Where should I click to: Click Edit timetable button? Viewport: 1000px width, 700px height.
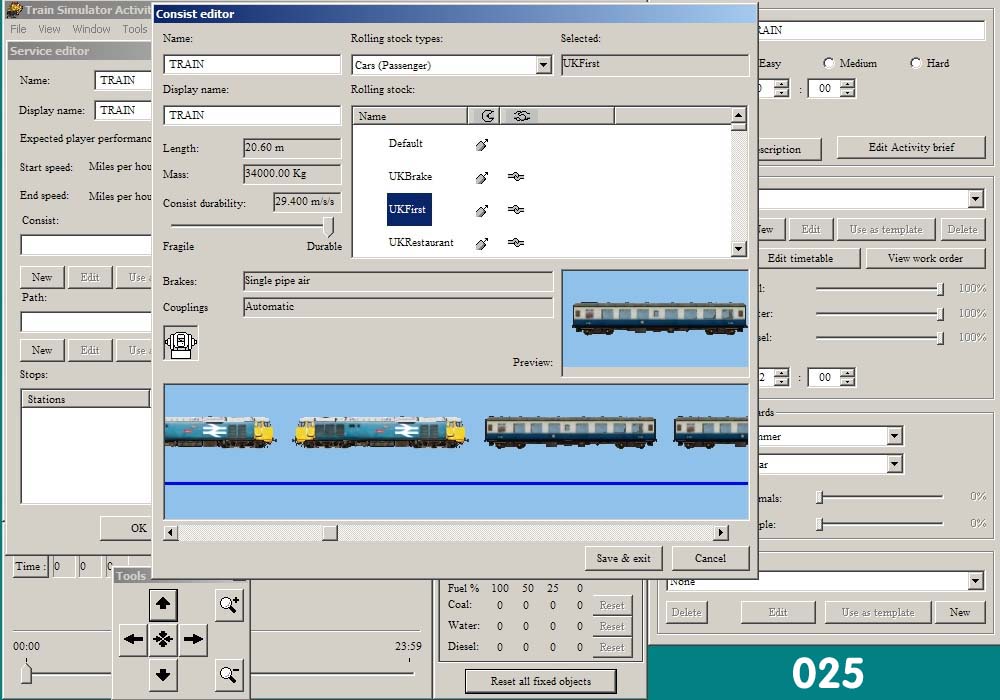point(800,258)
